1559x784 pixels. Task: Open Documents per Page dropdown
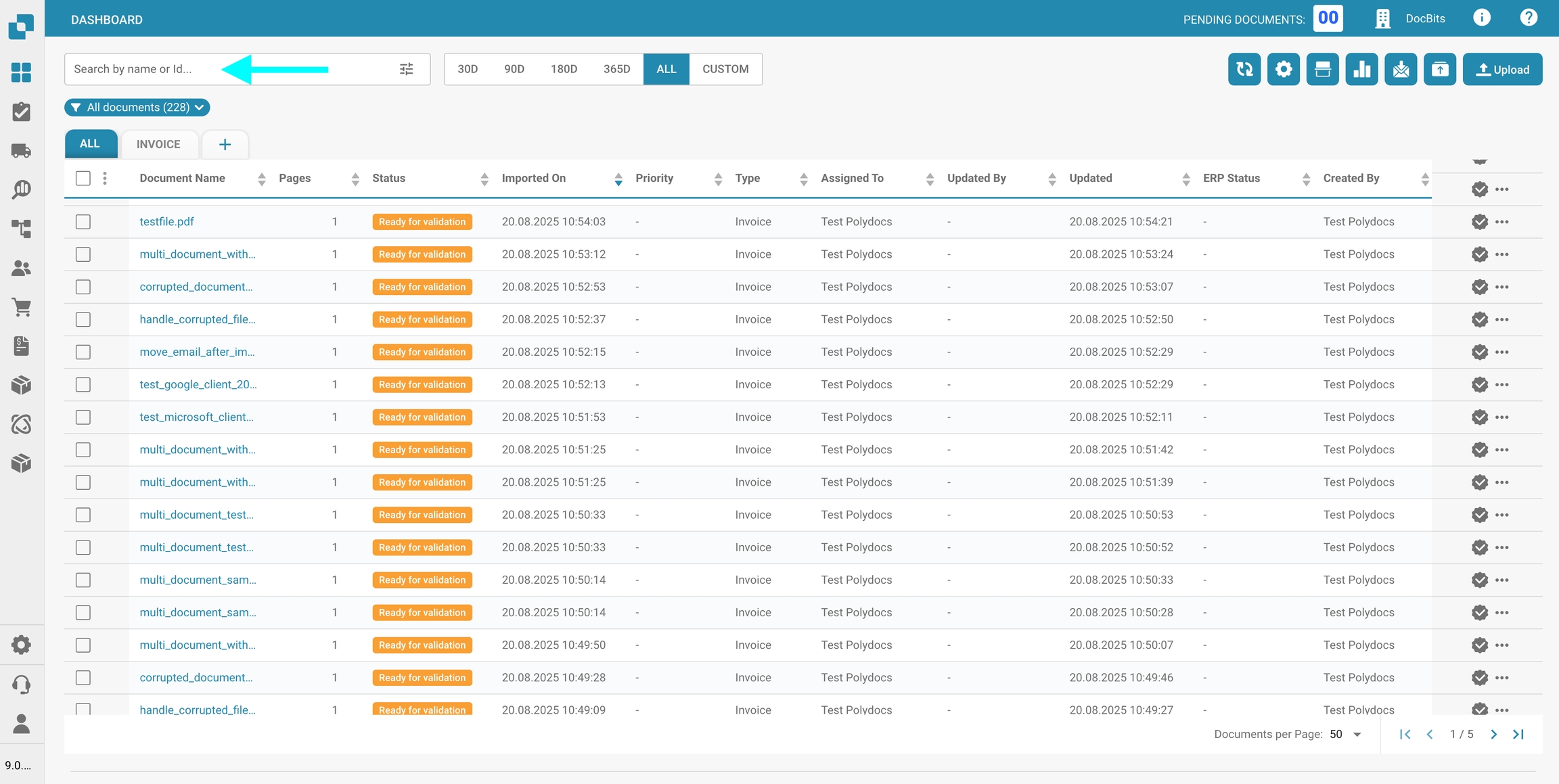tap(1345, 735)
